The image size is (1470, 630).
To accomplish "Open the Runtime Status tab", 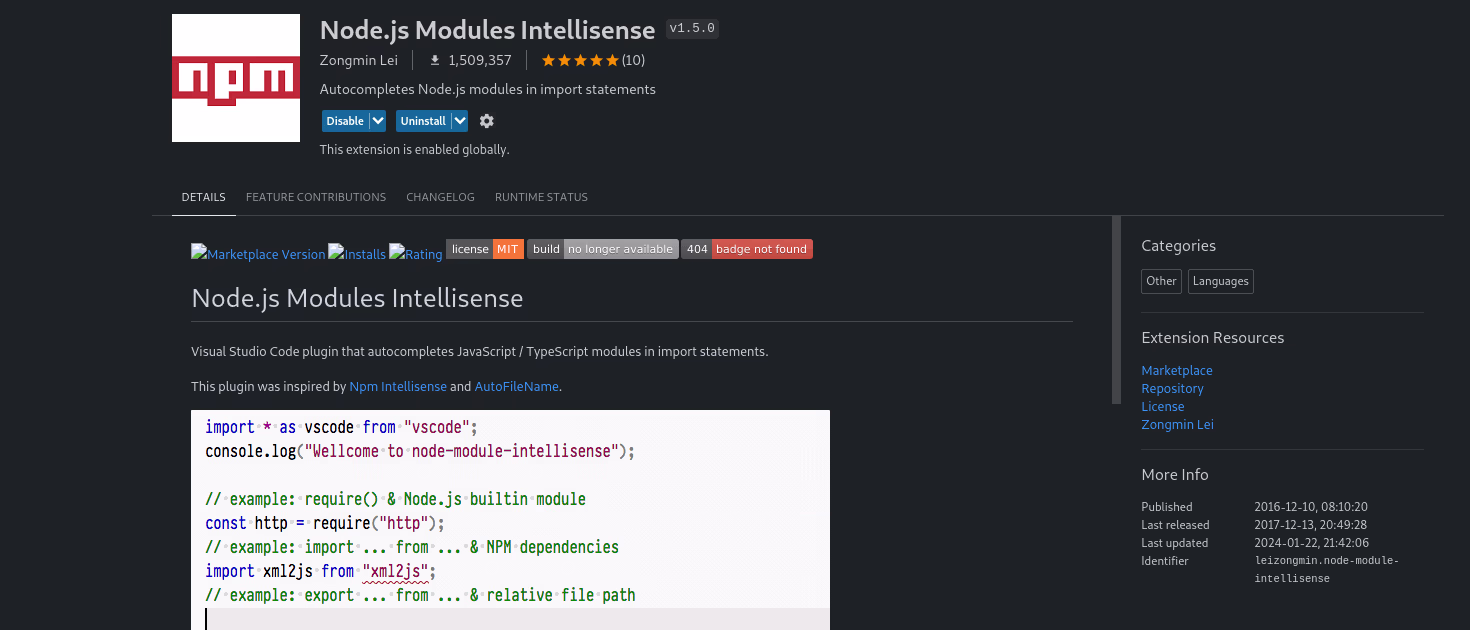I will pos(541,197).
